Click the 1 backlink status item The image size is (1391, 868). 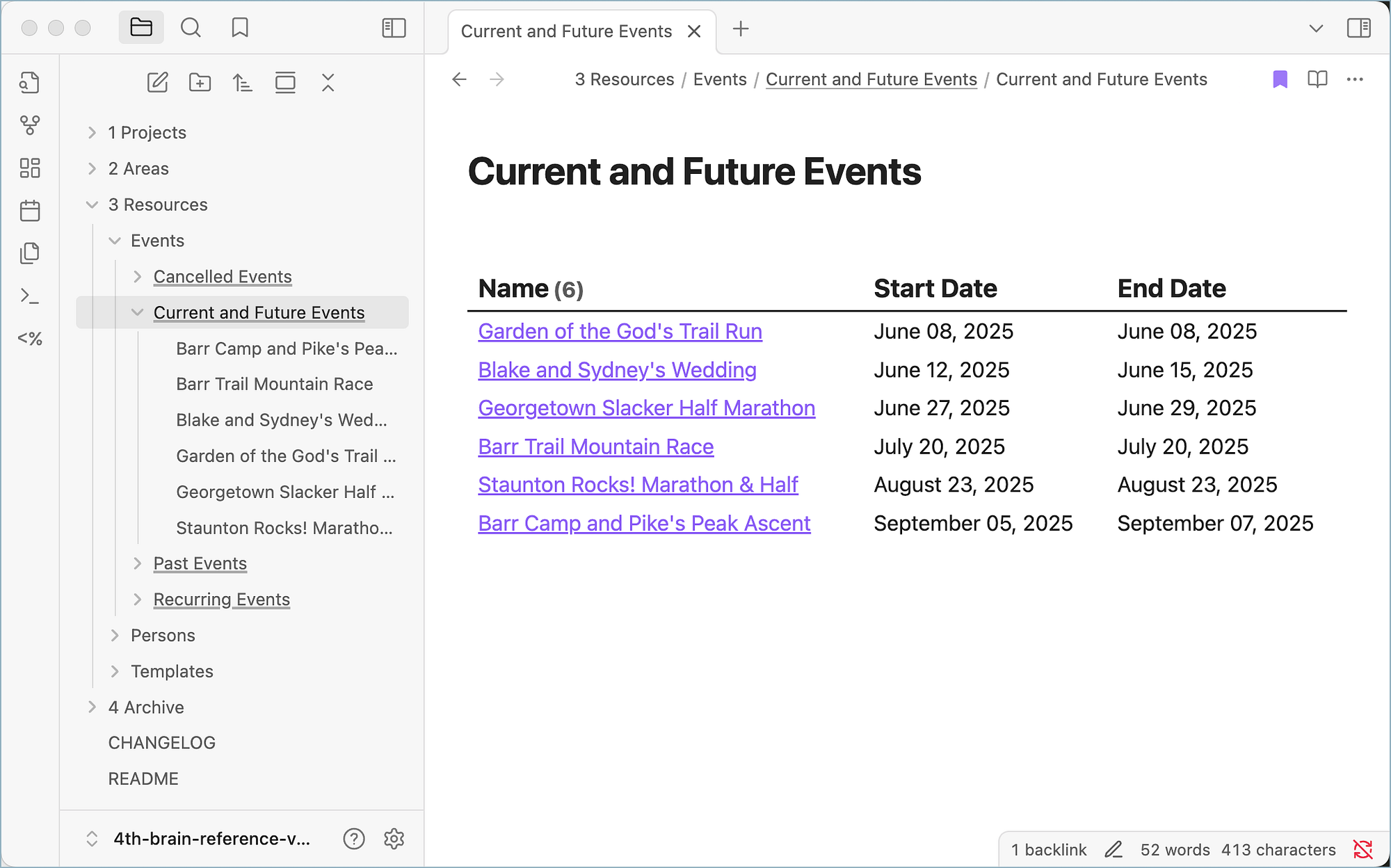pos(1049,849)
